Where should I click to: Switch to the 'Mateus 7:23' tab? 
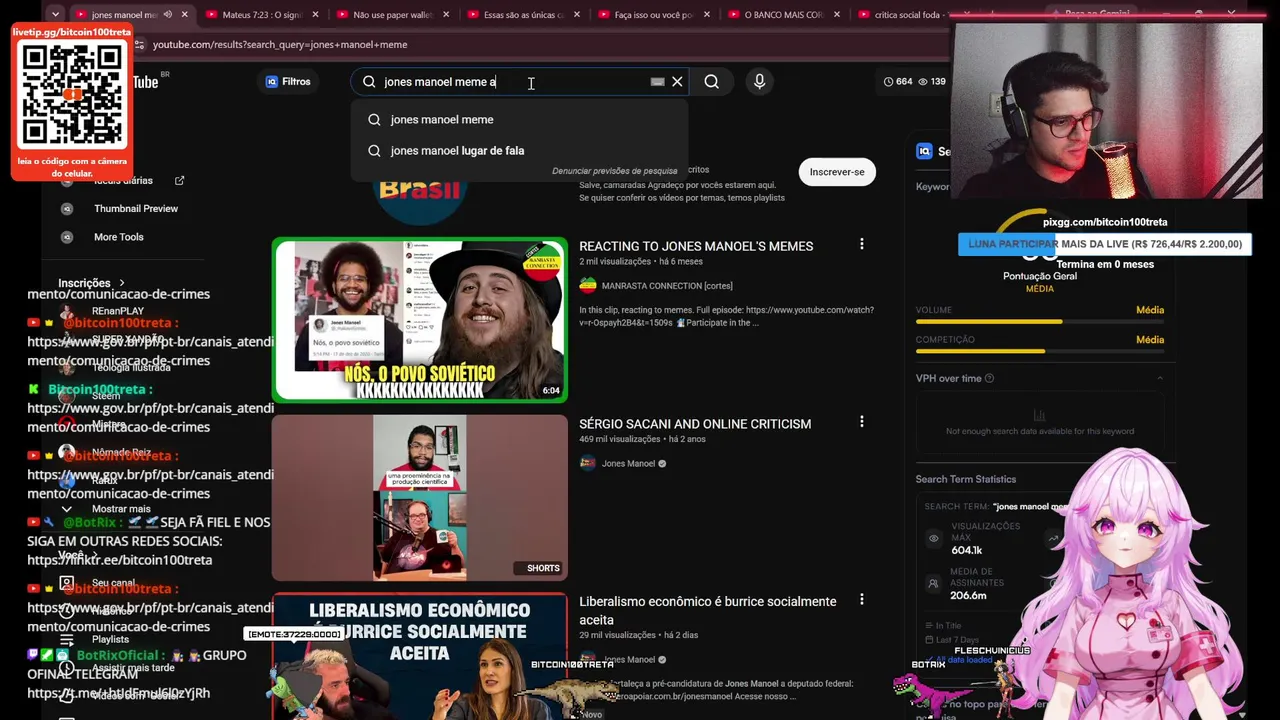coord(260,15)
